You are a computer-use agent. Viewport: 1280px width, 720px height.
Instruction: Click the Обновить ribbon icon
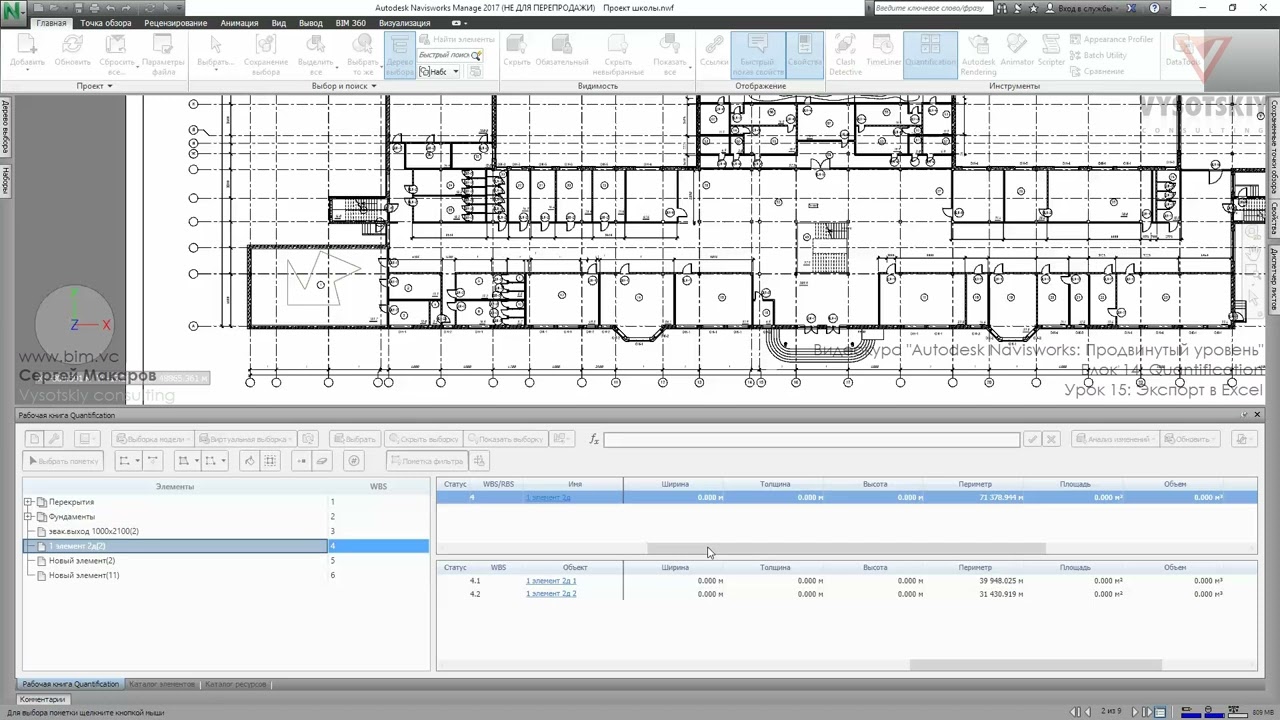tap(72, 53)
